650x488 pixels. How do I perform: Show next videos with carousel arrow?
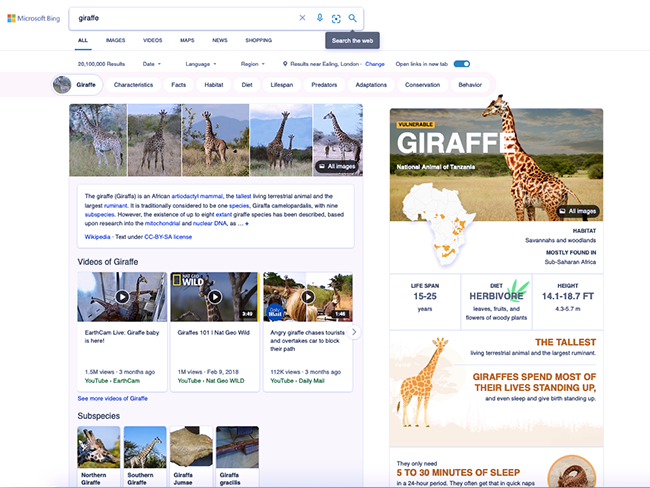coord(354,332)
